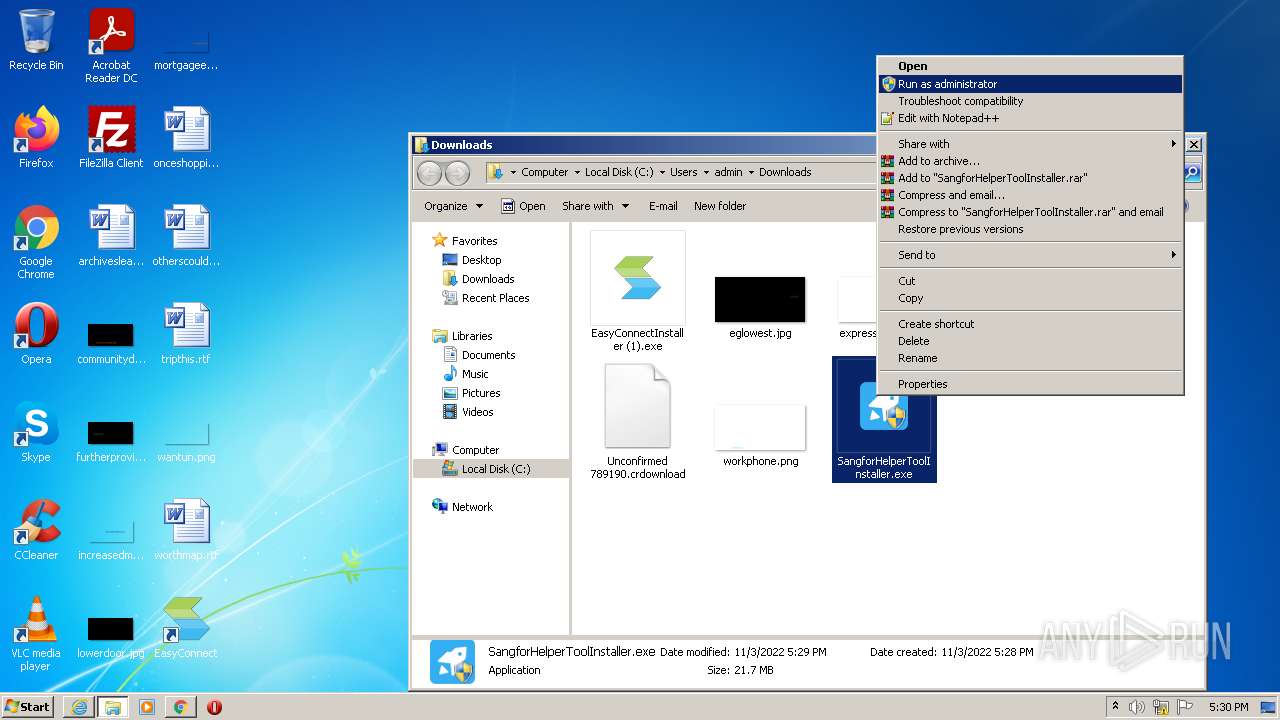Choose Add to archive...
Screen dimensions: 1280x720
pyautogui.click(x=1030, y=161)
